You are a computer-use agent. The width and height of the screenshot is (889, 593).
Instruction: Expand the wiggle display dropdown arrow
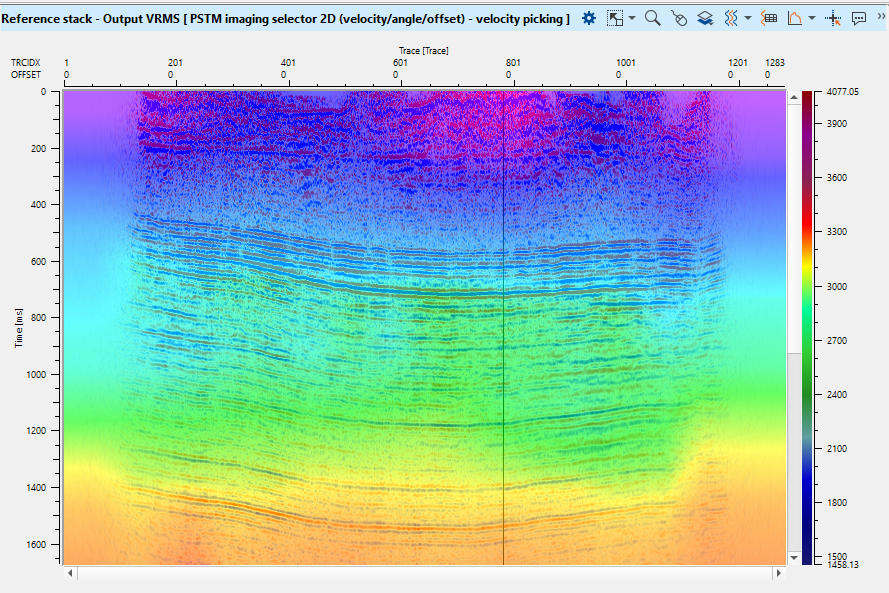click(748, 18)
